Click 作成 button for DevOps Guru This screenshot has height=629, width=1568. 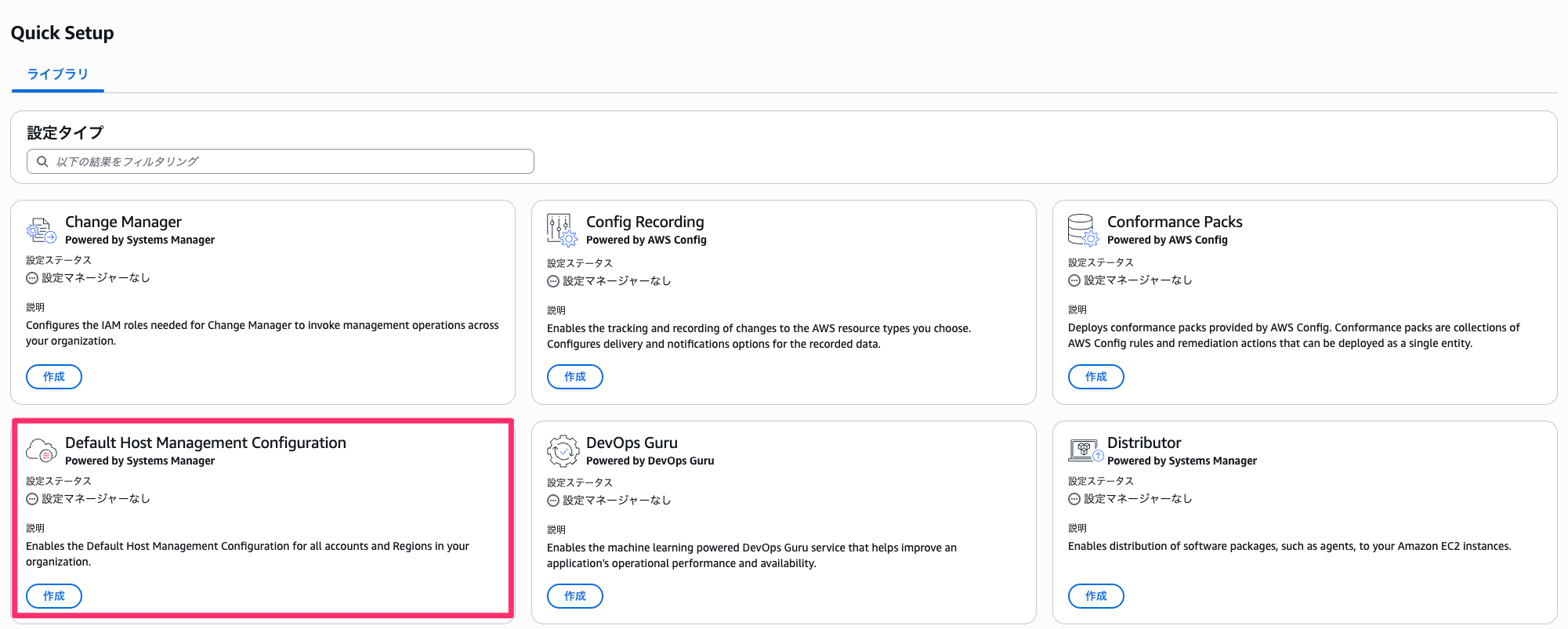pyautogui.click(x=575, y=596)
